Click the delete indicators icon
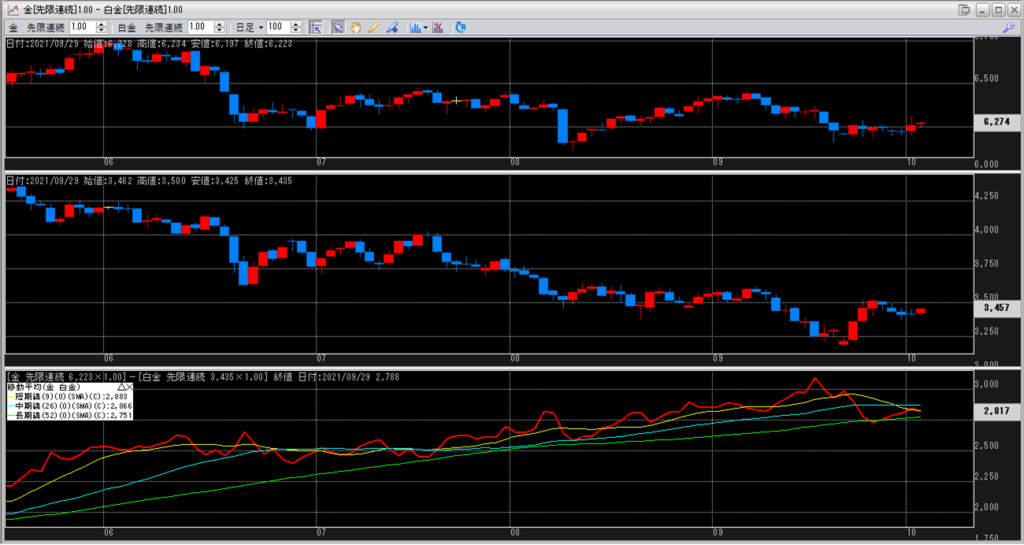Viewport: 1024px width, 545px height. 438,26
